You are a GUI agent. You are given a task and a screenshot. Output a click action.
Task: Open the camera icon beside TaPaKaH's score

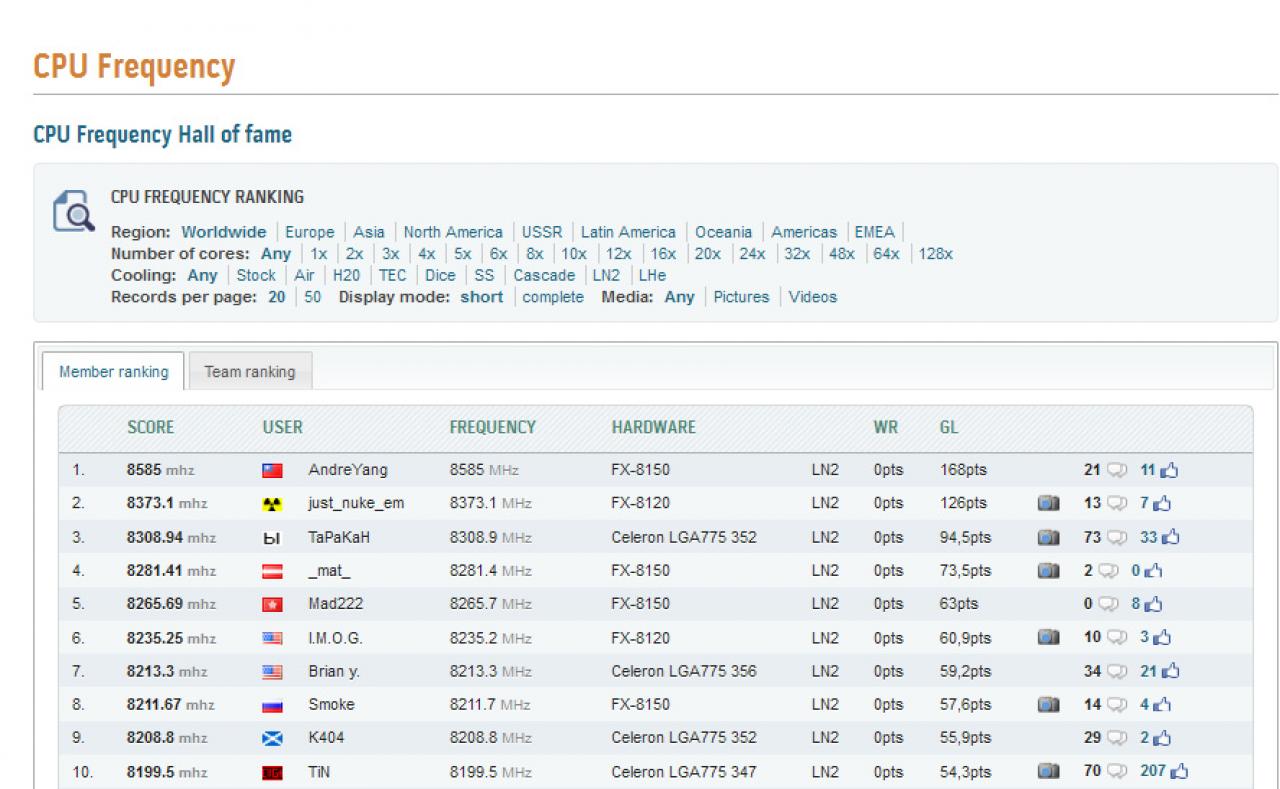[x=1048, y=538]
